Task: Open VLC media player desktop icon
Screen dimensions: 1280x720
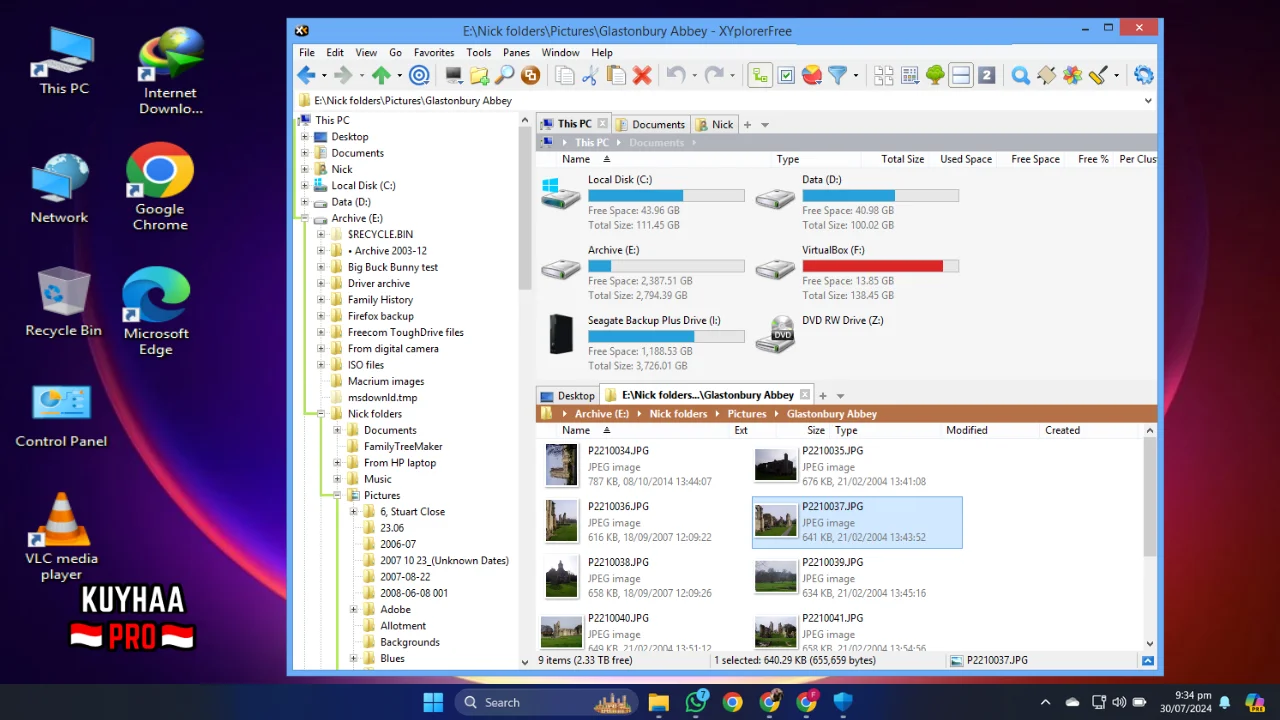Action: [61, 536]
